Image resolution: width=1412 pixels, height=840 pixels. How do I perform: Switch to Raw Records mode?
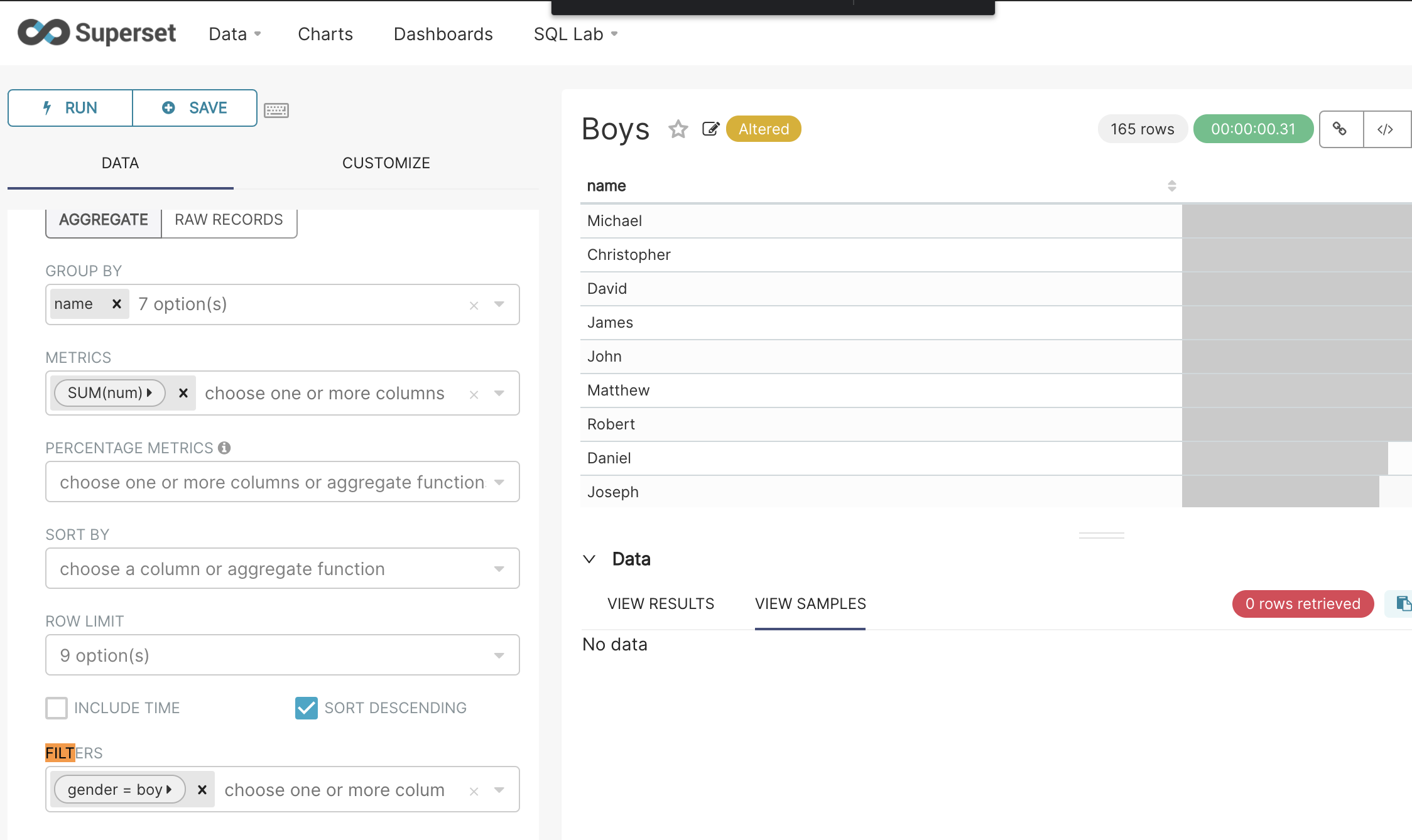click(x=229, y=219)
